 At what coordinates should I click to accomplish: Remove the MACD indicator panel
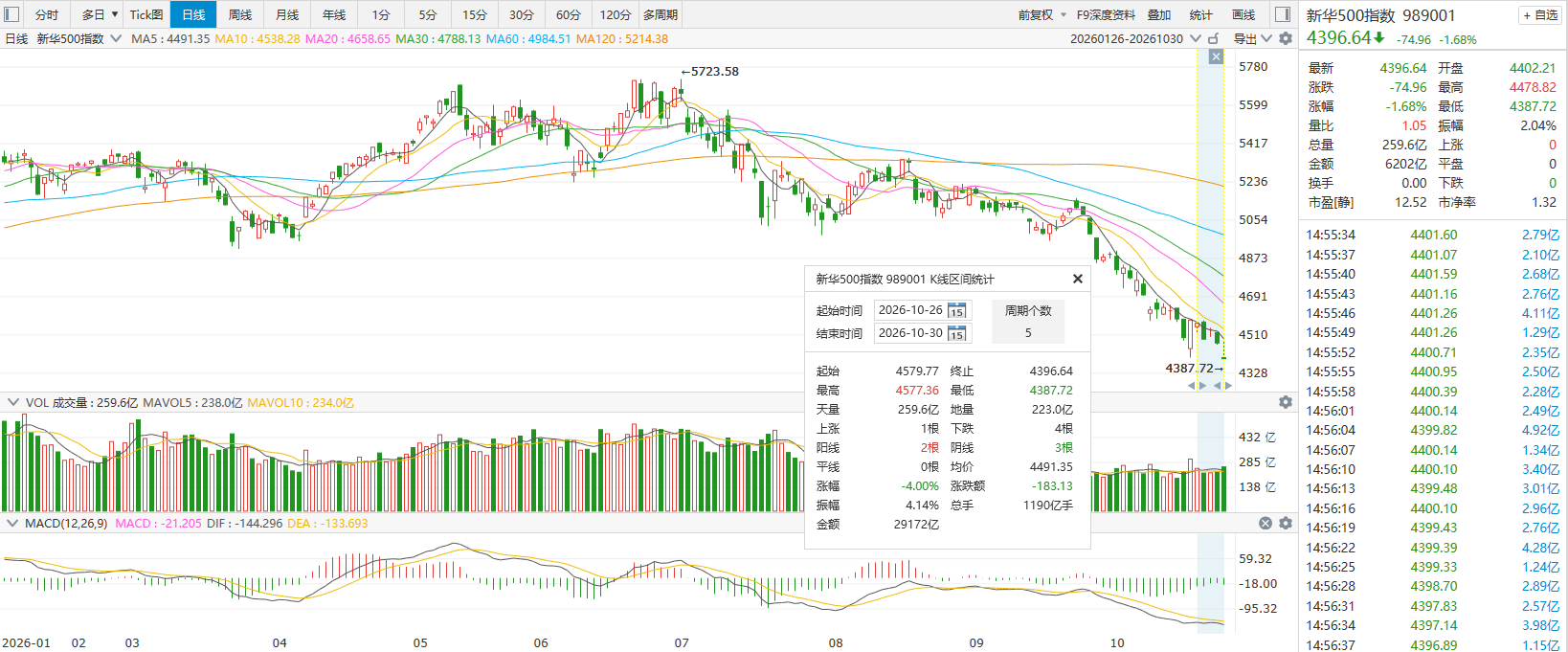(1266, 523)
